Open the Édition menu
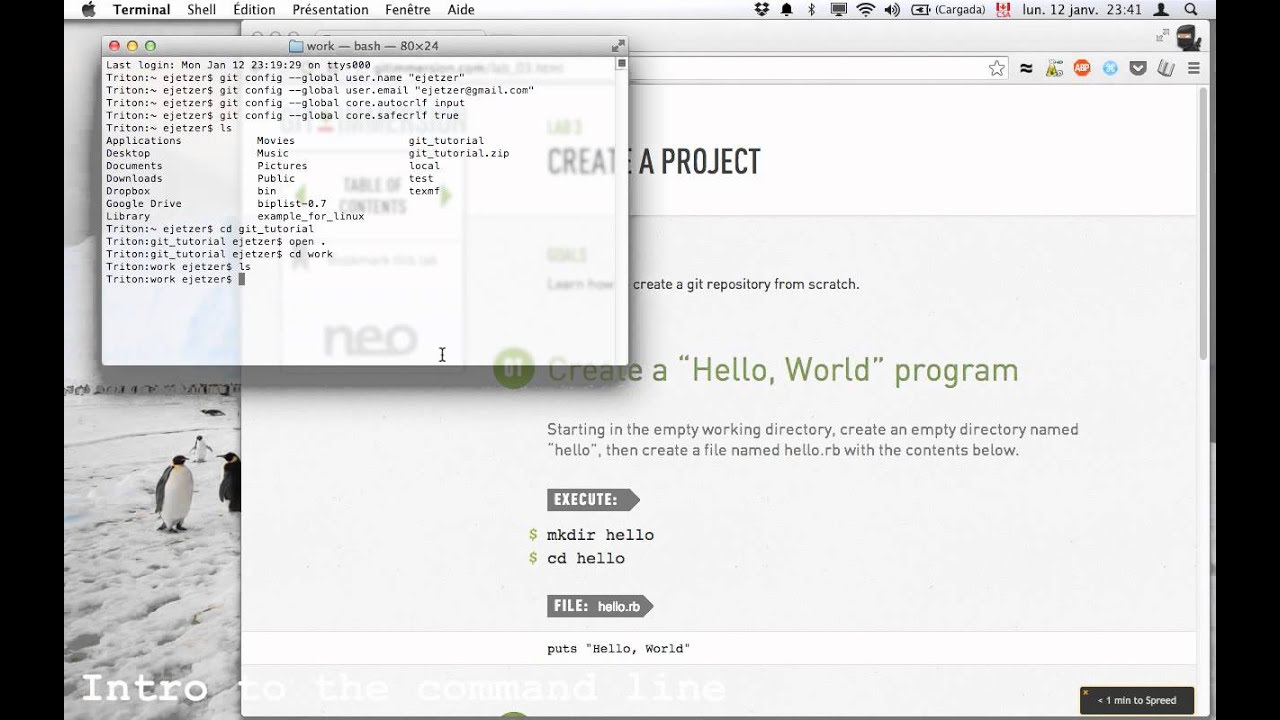The image size is (1280, 720). [254, 10]
